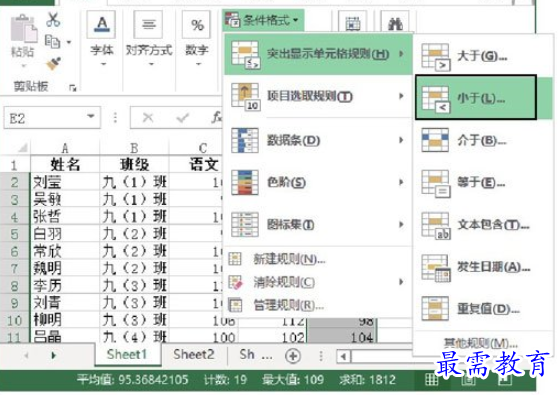This screenshot has height=395, width=558.
Task: Click the select-all corner triangle
Action: tap(22, 148)
